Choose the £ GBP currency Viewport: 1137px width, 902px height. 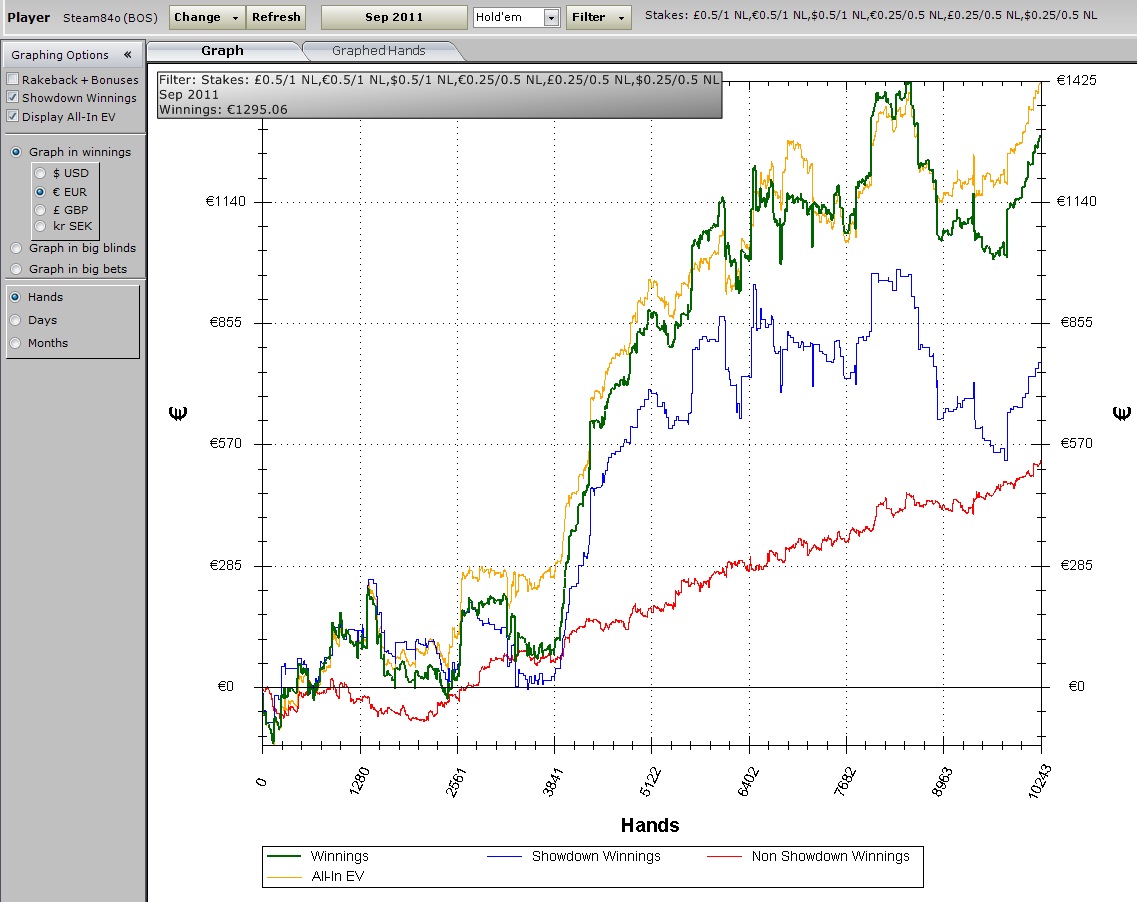[41, 210]
